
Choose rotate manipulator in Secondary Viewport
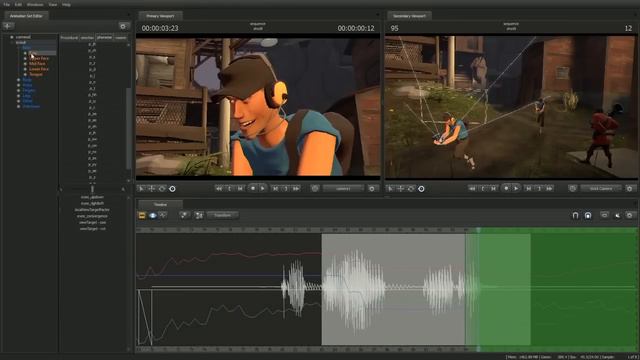point(411,189)
